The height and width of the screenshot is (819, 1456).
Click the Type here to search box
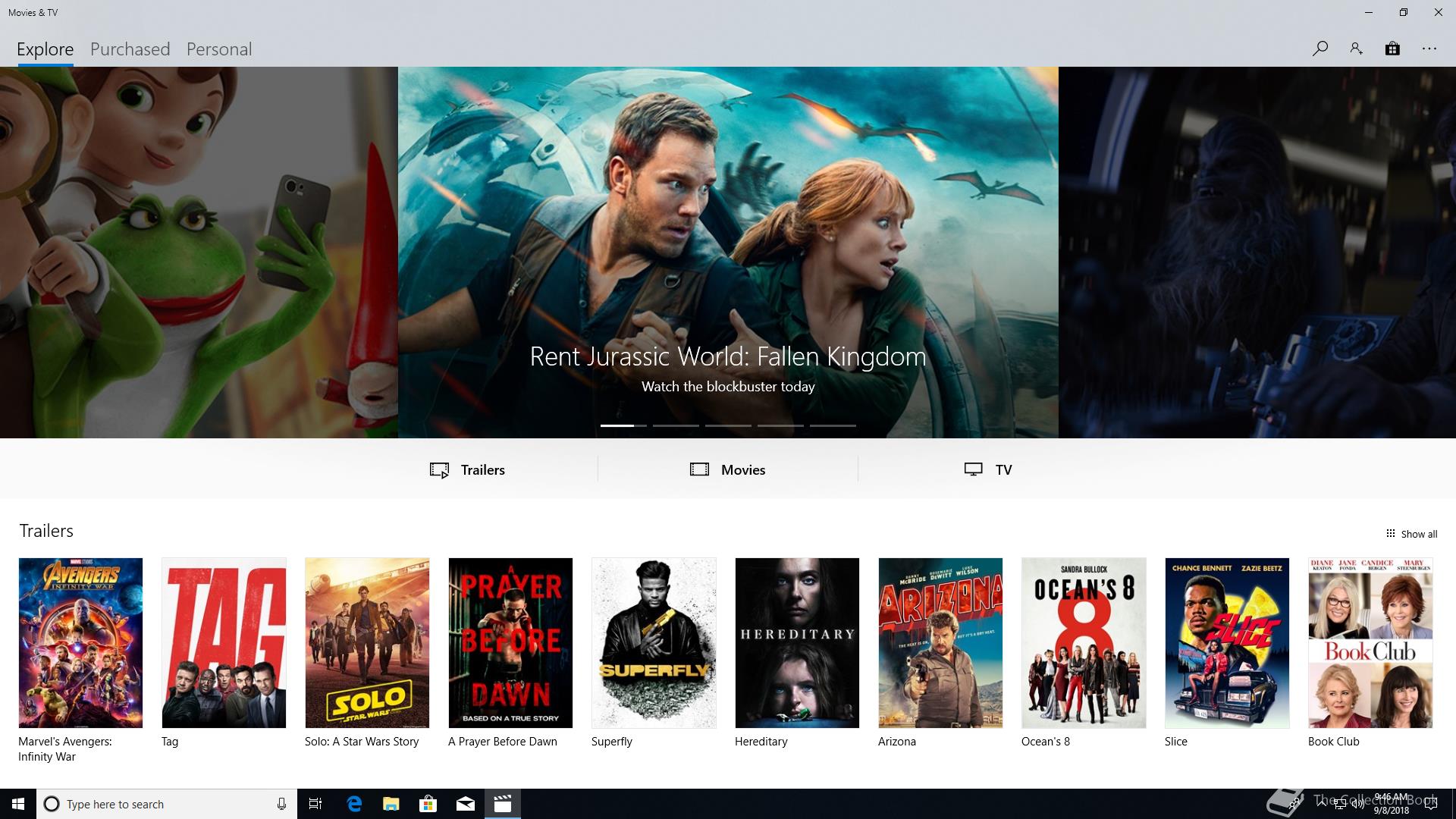click(167, 804)
